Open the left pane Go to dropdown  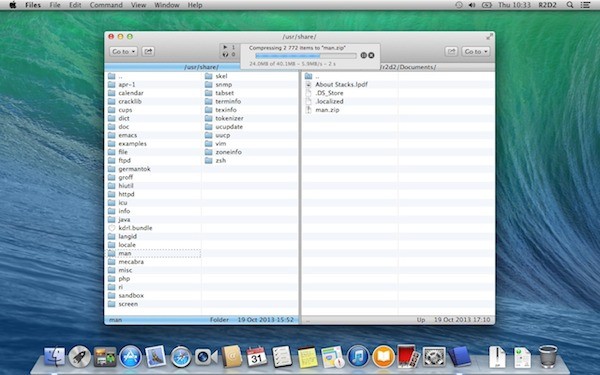123,51
